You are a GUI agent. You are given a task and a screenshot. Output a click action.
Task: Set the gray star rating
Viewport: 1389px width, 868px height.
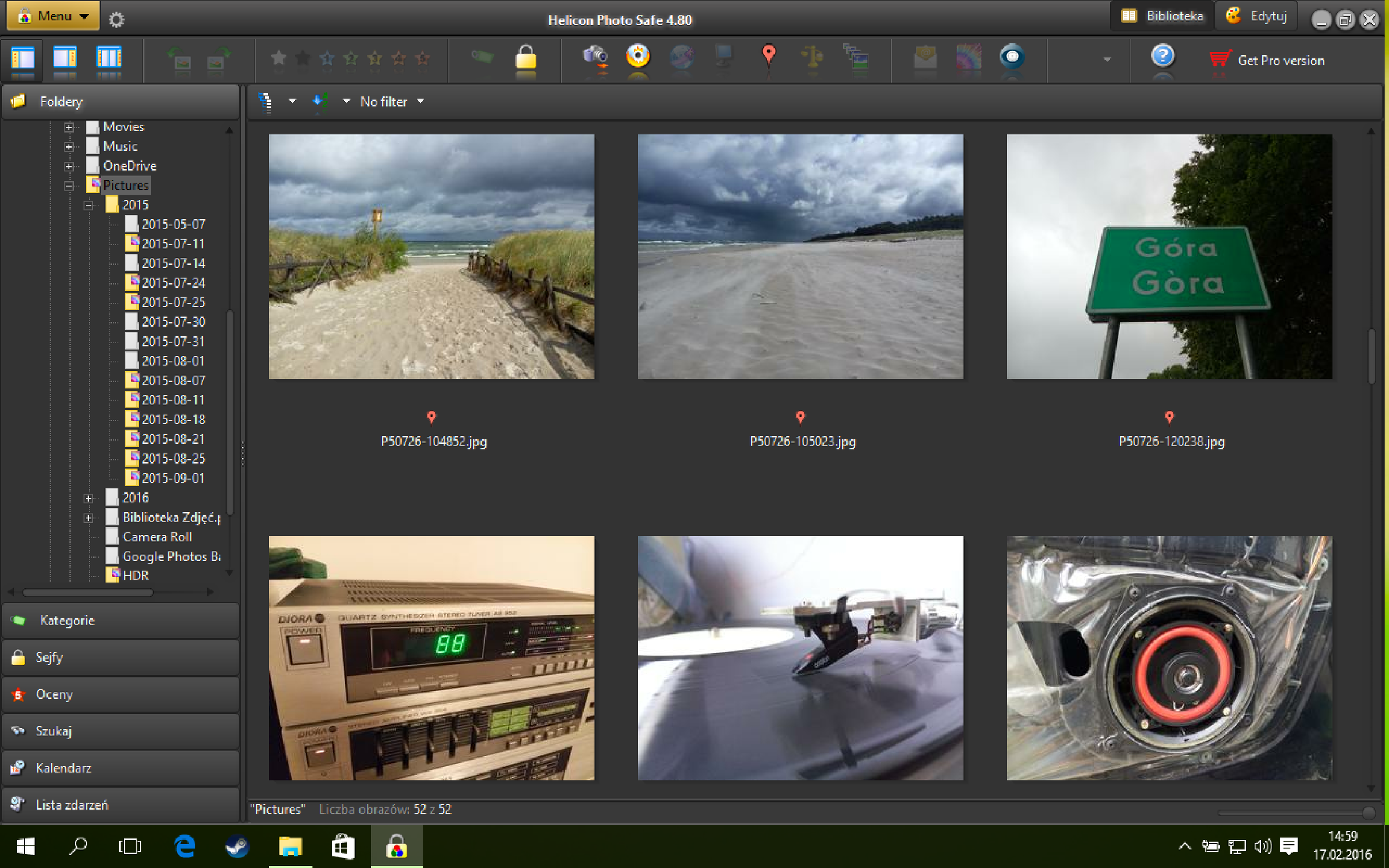click(x=279, y=58)
